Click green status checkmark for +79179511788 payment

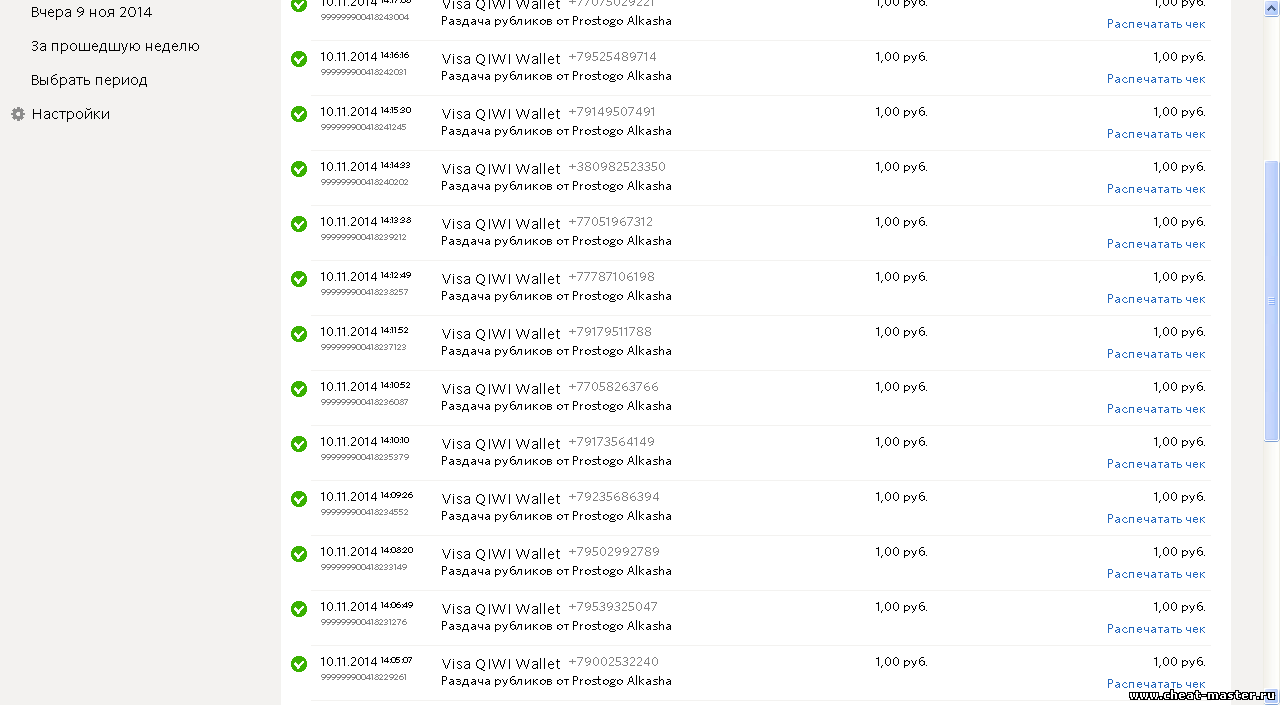pyautogui.click(x=299, y=334)
